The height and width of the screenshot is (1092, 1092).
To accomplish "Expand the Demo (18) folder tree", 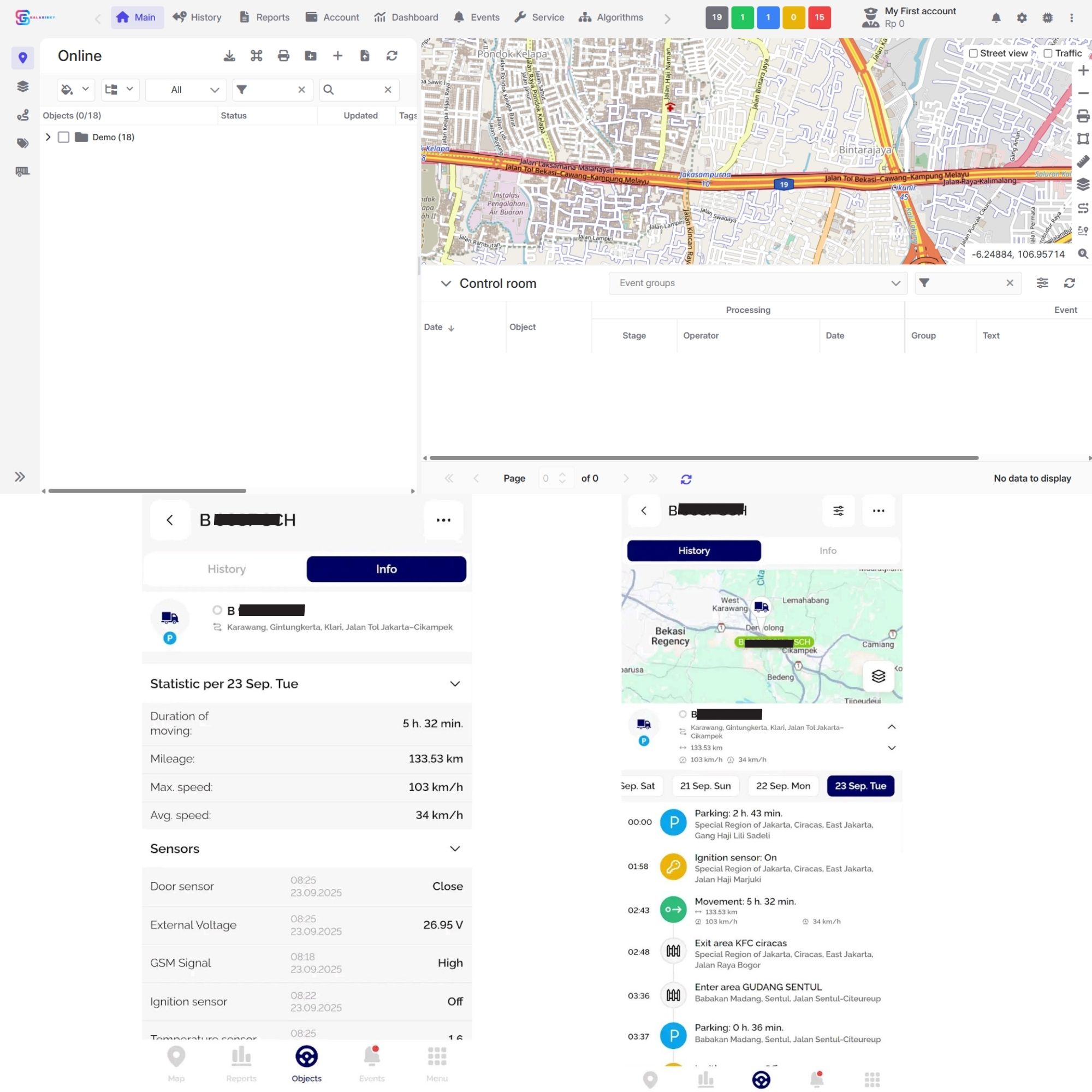I will click(48, 138).
